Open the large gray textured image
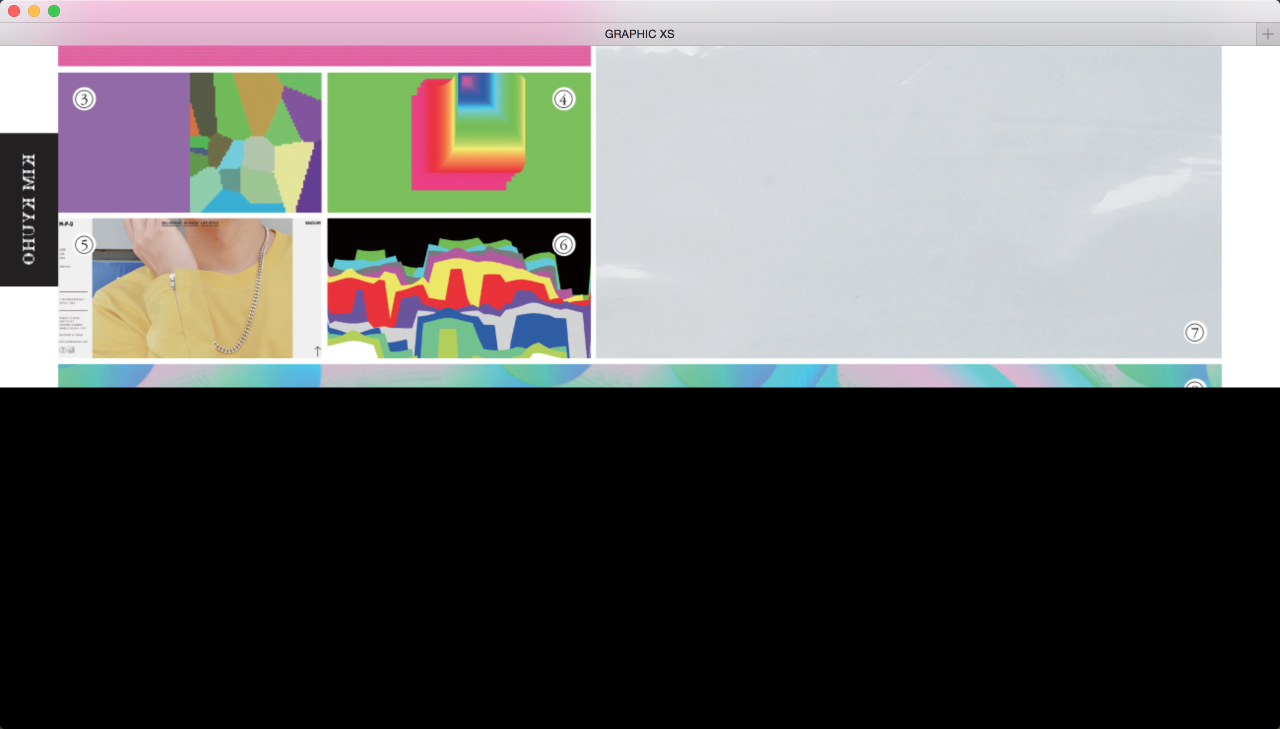 point(908,200)
